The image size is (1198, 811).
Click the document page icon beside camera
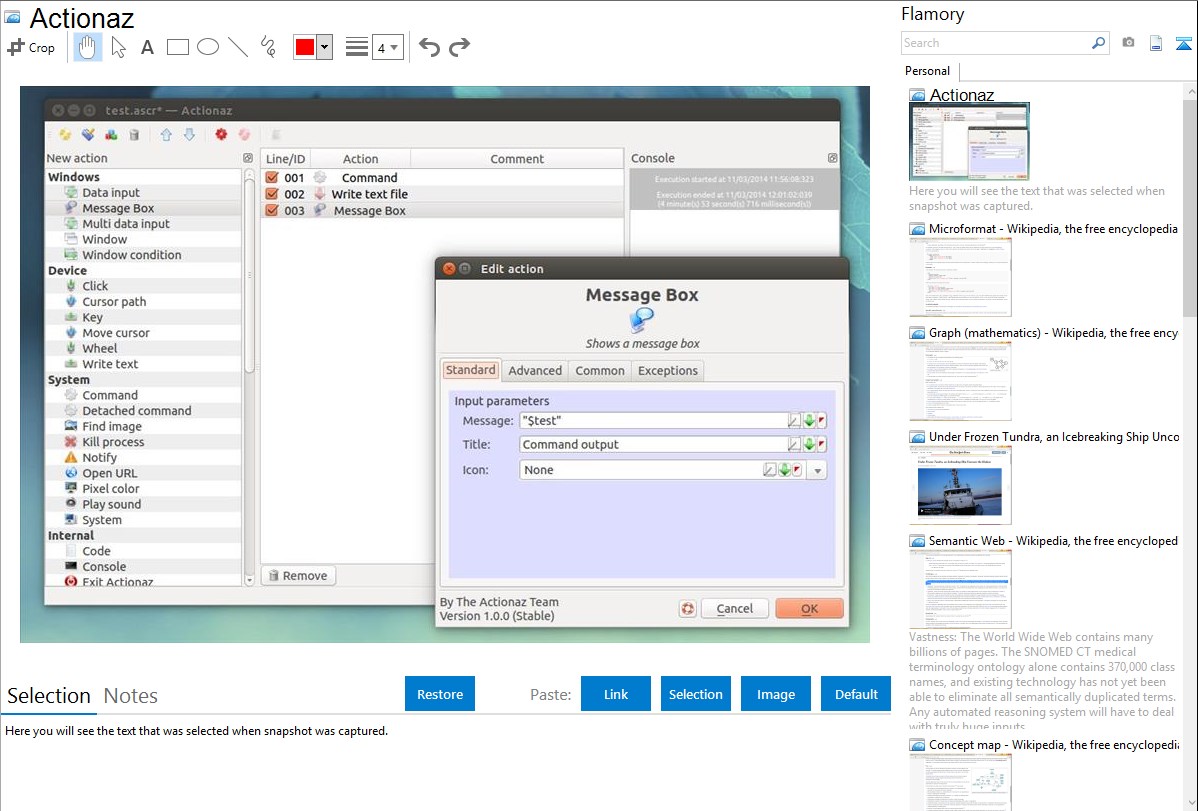1156,43
